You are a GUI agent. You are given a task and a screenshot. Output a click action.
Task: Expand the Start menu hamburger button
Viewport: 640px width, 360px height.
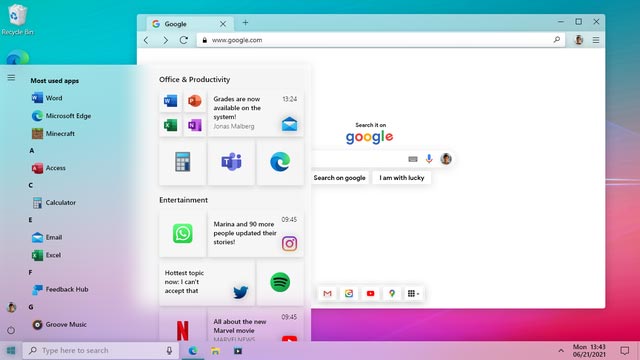tap(11, 78)
